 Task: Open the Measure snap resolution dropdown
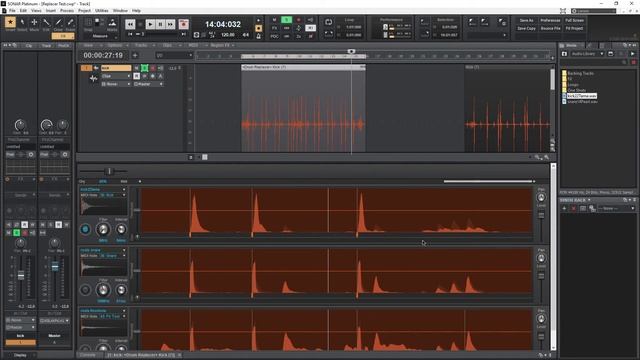100,36
